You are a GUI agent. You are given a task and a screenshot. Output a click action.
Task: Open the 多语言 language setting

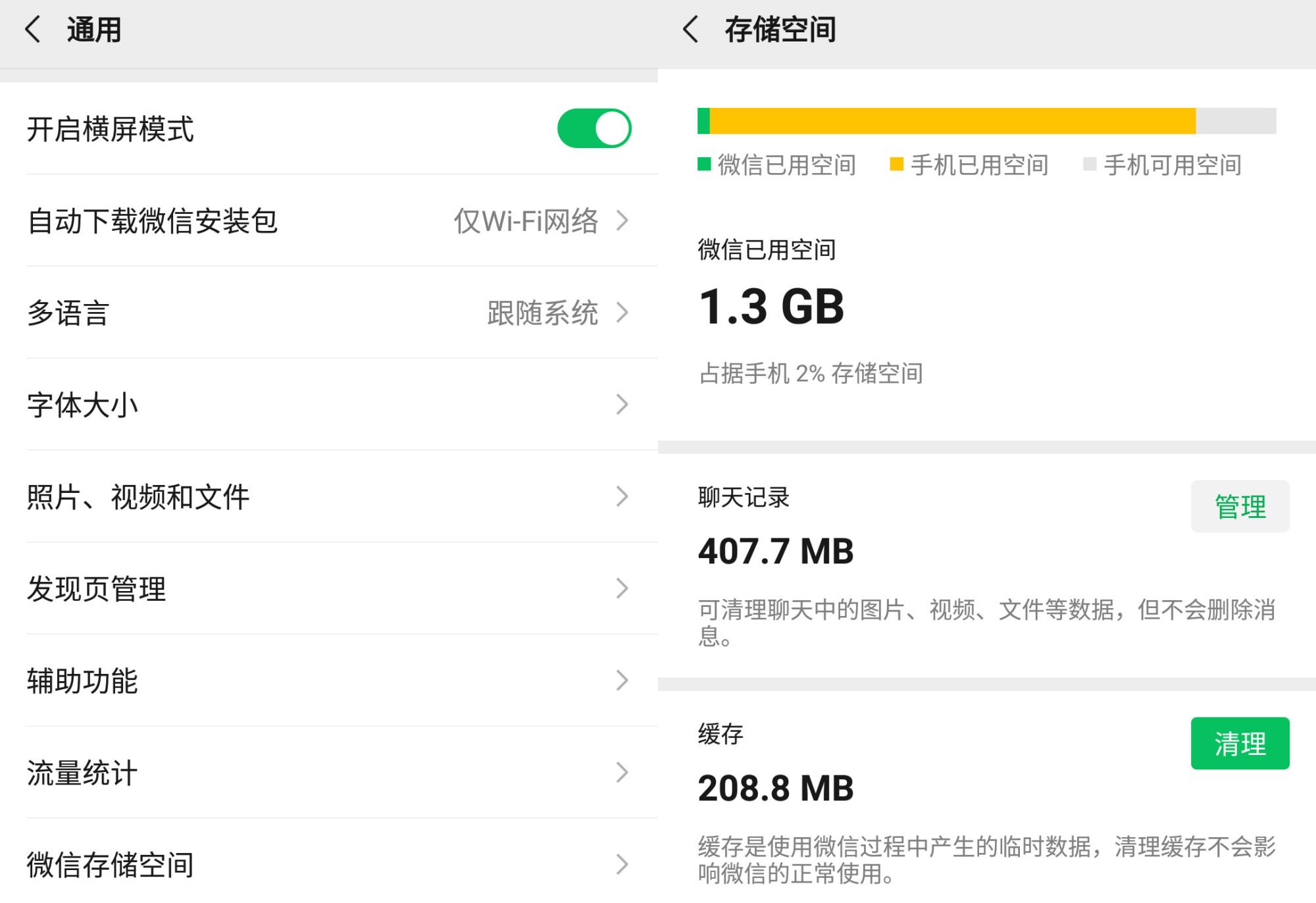[329, 313]
